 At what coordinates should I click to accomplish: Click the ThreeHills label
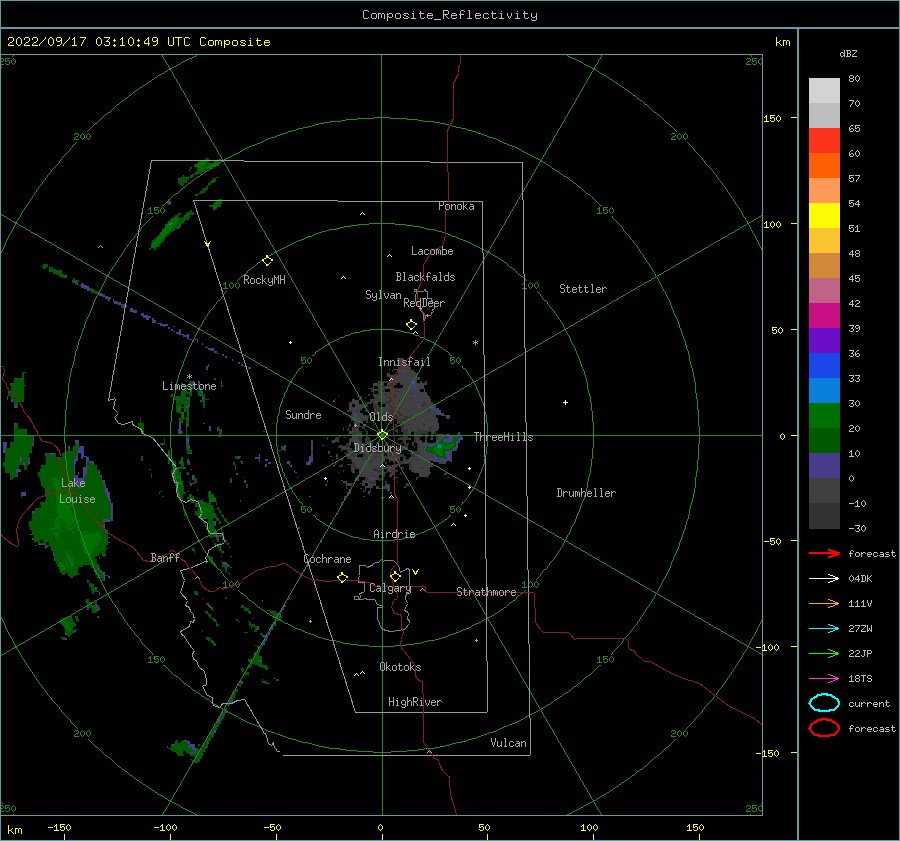click(x=503, y=437)
